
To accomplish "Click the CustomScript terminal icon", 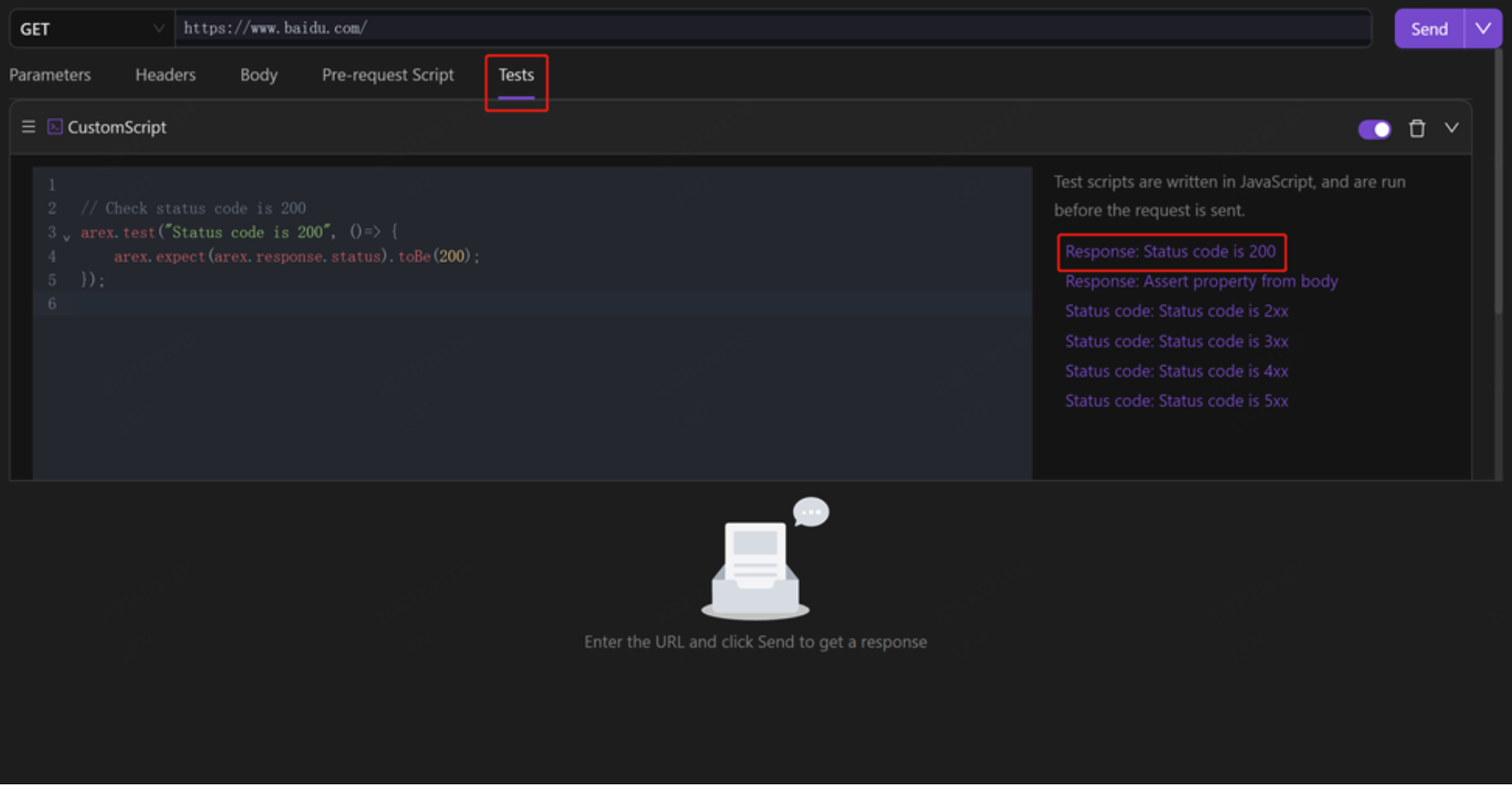I will click(55, 127).
